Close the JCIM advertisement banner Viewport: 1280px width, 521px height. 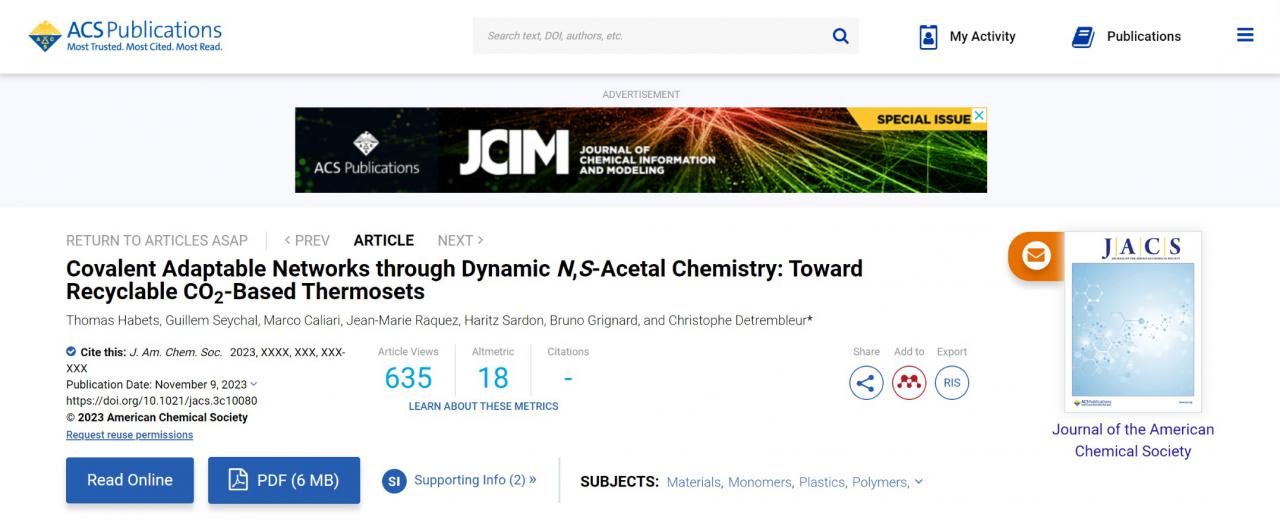pos(979,116)
